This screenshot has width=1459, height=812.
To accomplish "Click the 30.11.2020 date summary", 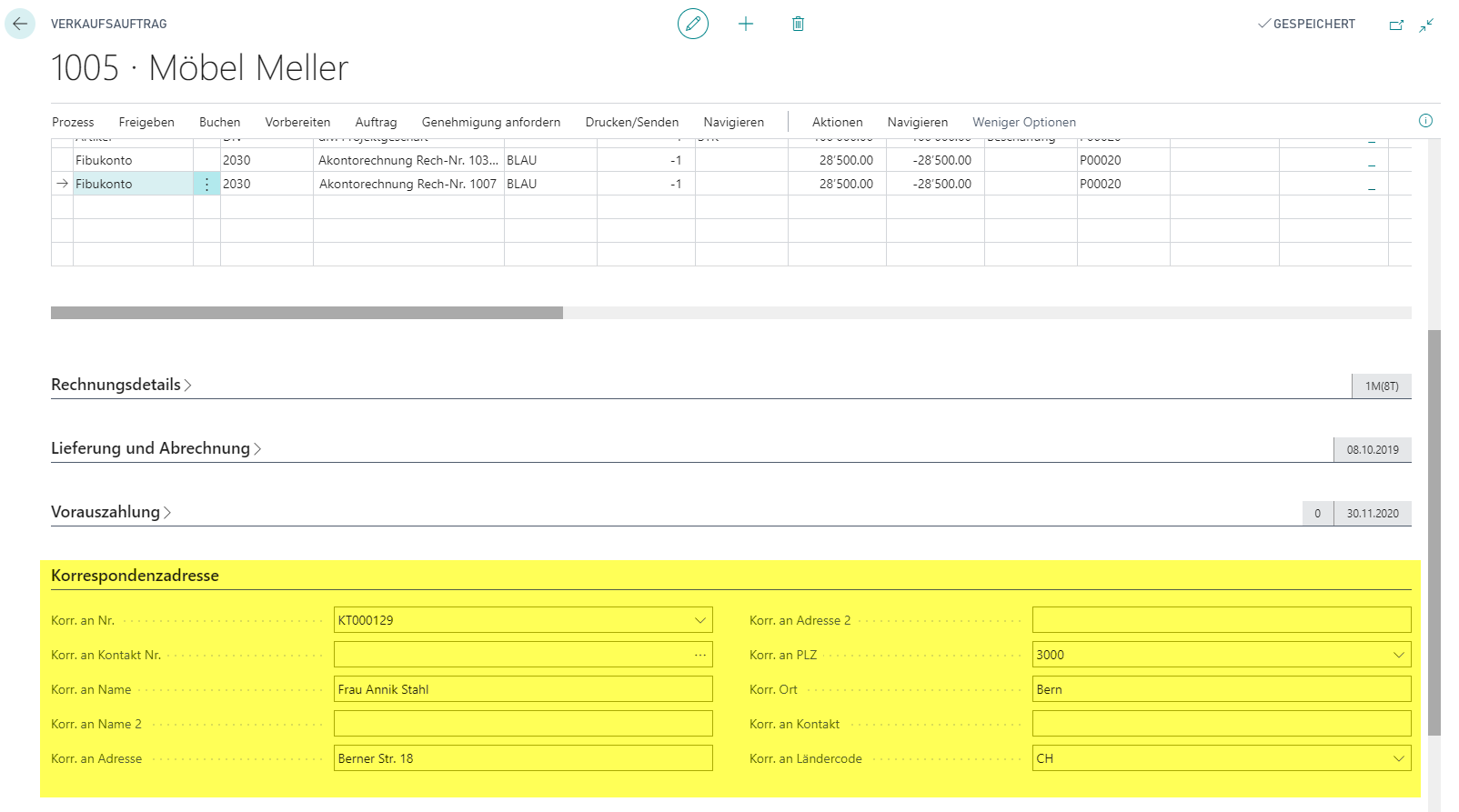I will coord(1373,514).
